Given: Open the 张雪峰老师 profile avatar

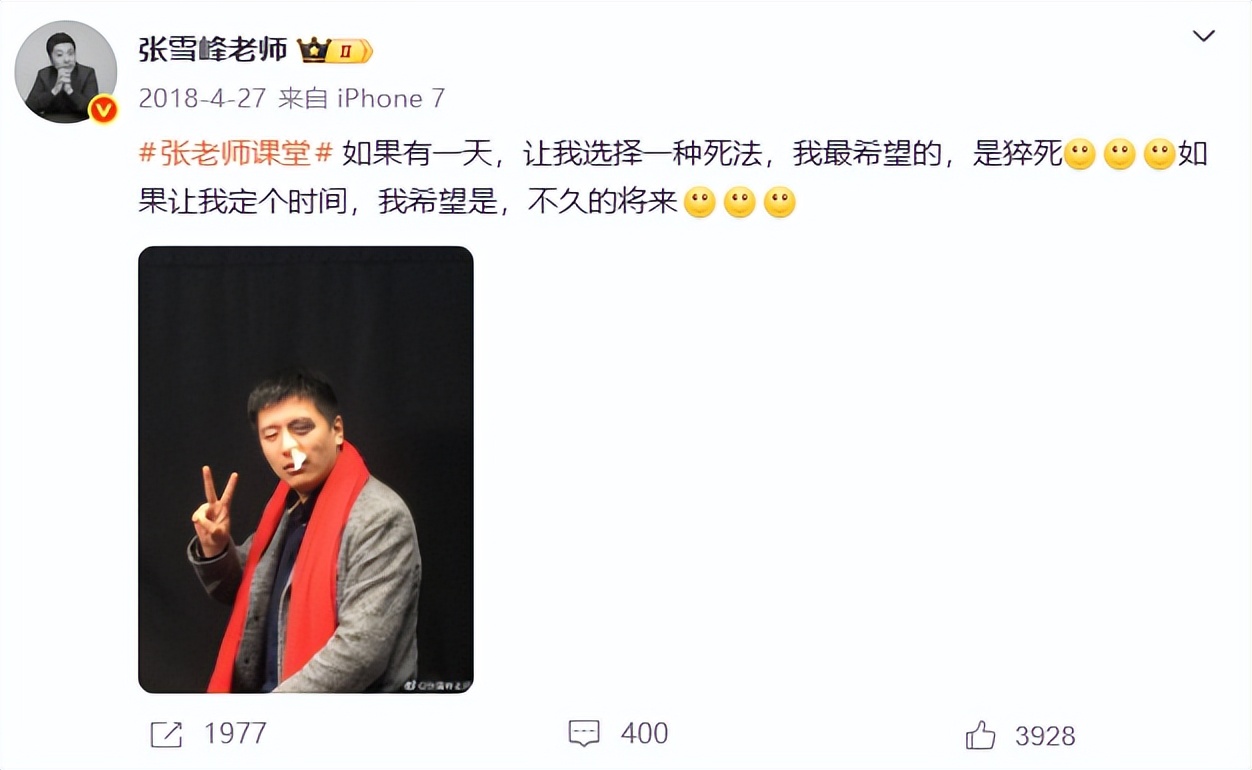Looking at the screenshot, I should click(x=66, y=72).
